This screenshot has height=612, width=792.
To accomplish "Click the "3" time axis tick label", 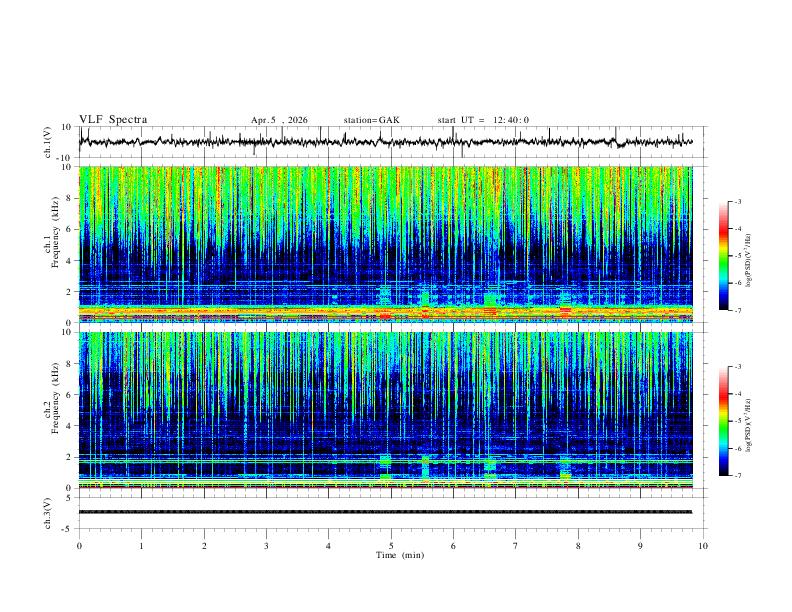I will pos(266,546).
